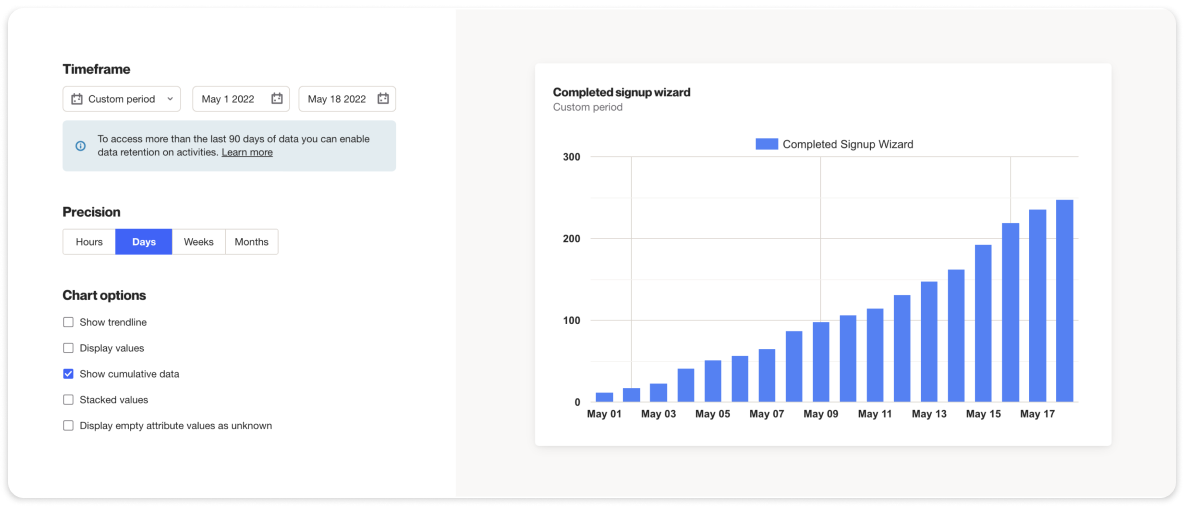Click the 300 y-axis label
This screenshot has width=1200, height=508.
(571, 157)
